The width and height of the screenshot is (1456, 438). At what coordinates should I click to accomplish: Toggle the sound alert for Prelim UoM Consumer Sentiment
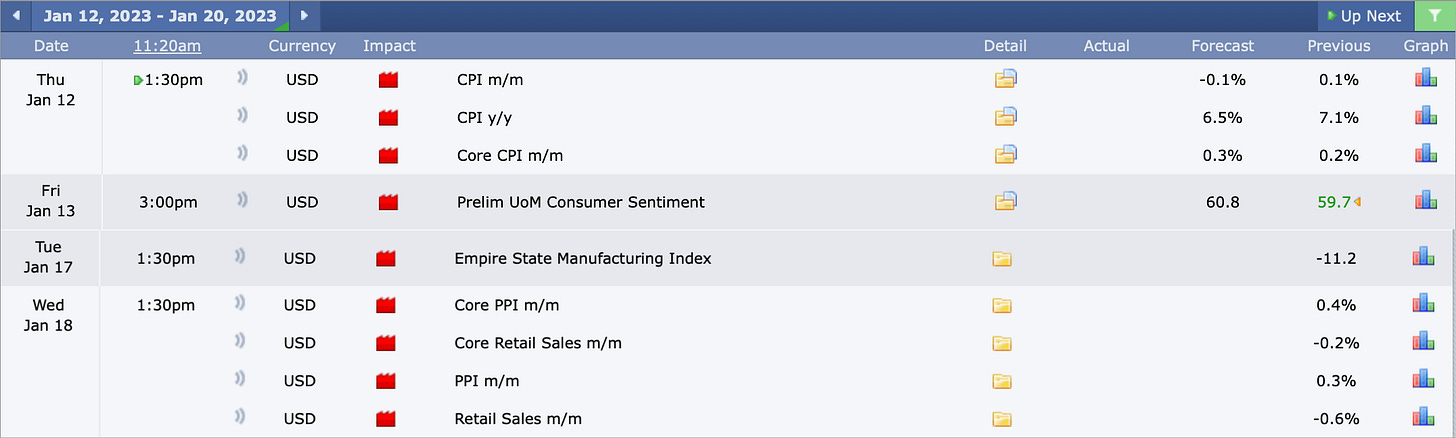click(x=241, y=202)
